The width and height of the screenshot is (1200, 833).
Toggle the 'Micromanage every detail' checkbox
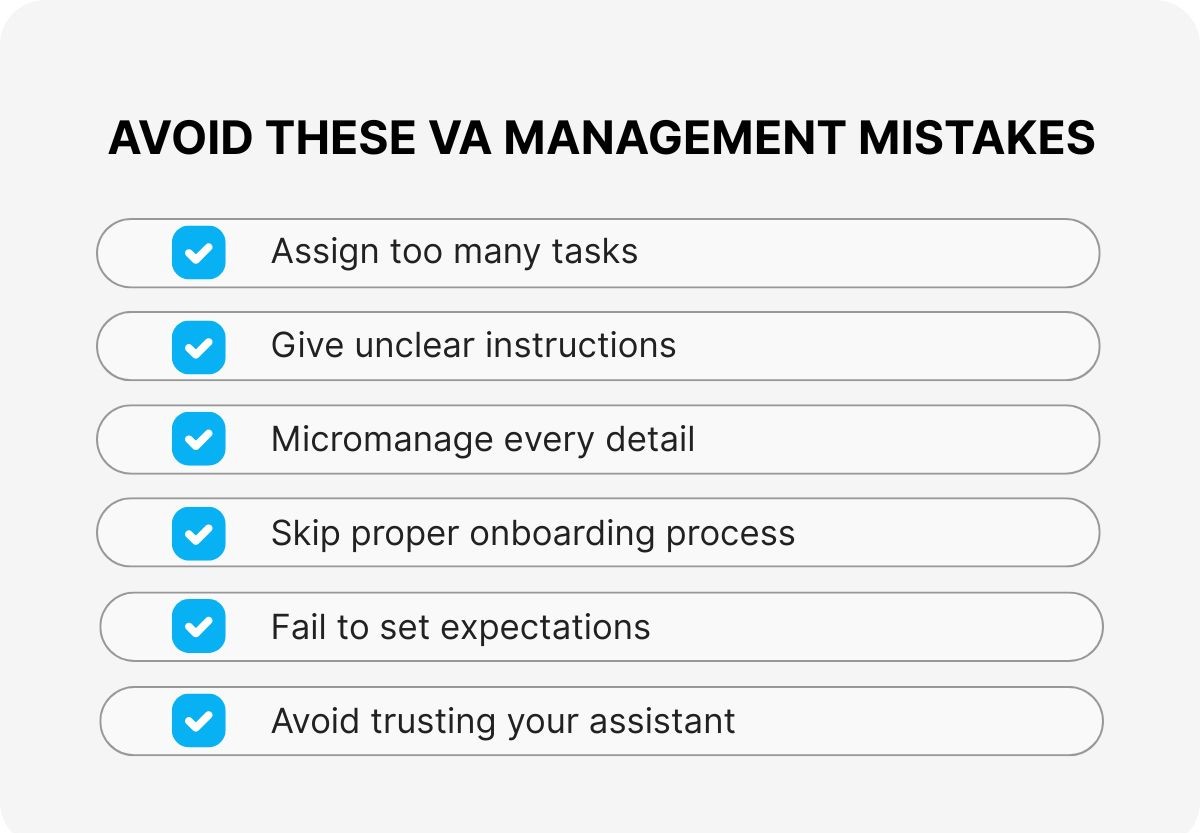point(198,439)
